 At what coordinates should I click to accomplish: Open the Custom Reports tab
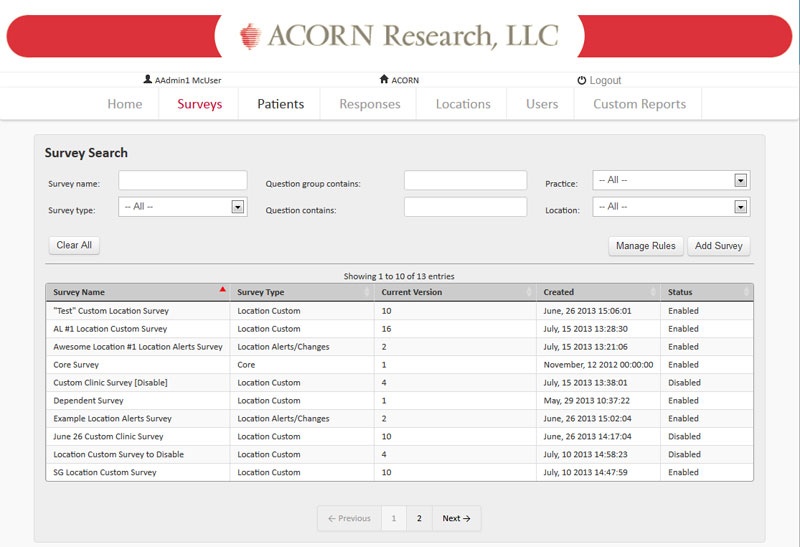pyautogui.click(x=639, y=104)
